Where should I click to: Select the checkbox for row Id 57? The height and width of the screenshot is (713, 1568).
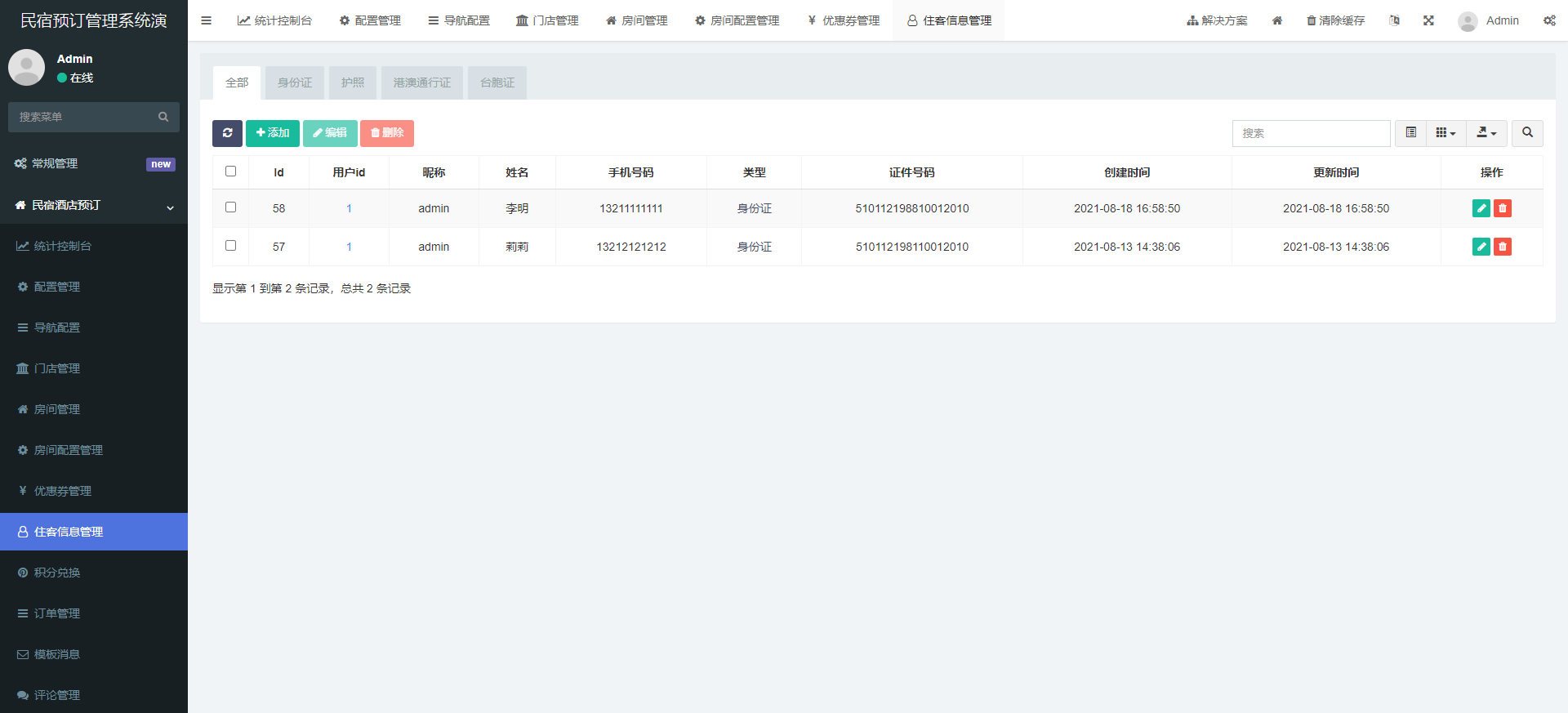230,246
